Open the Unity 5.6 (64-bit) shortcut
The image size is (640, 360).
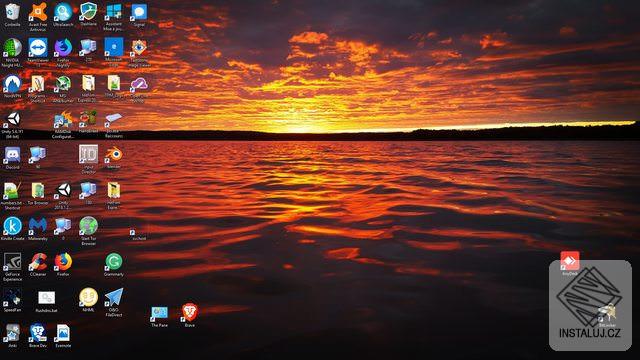[x=13, y=119]
